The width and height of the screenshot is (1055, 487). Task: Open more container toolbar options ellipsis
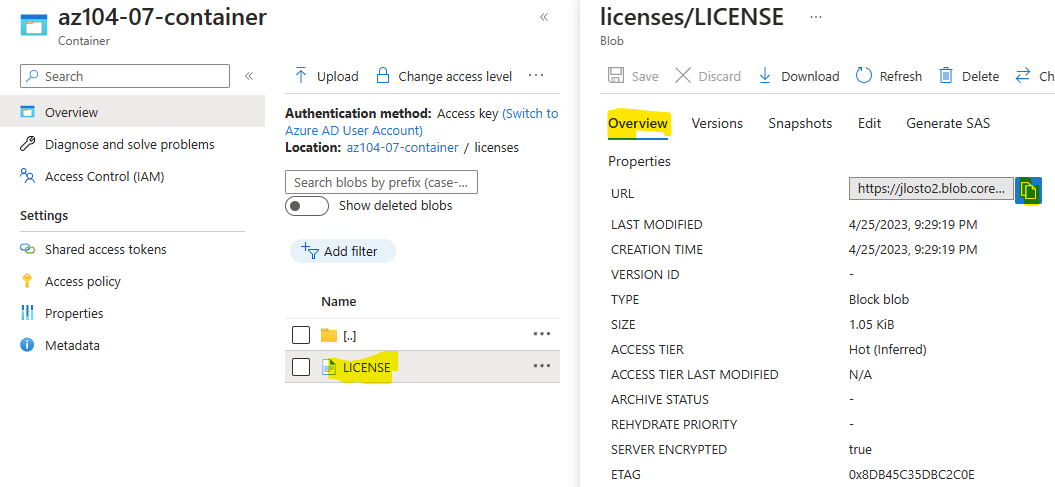pyautogui.click(x=536, y=75)
